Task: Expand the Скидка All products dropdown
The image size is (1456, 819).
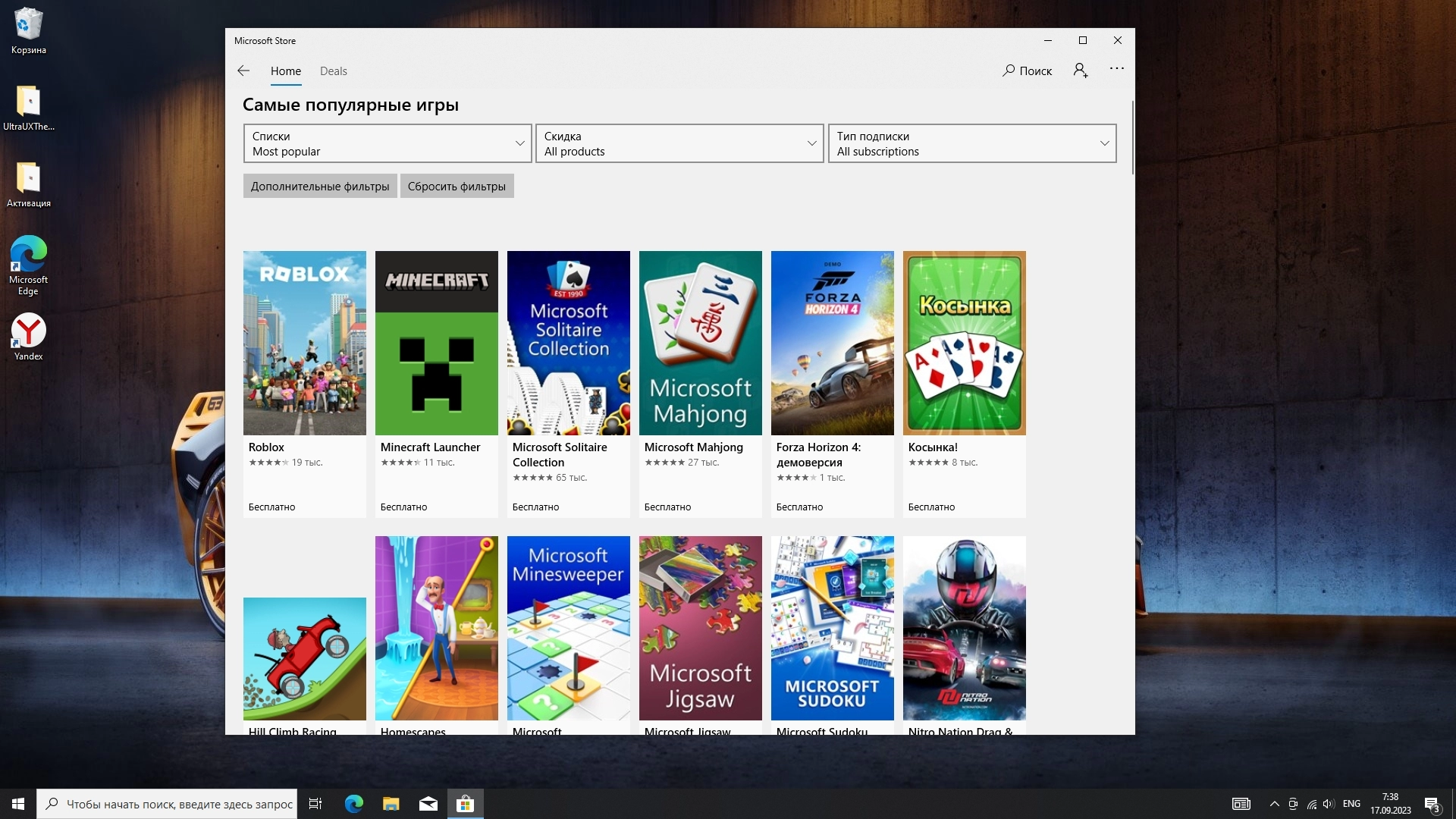Action: (679, 143)
